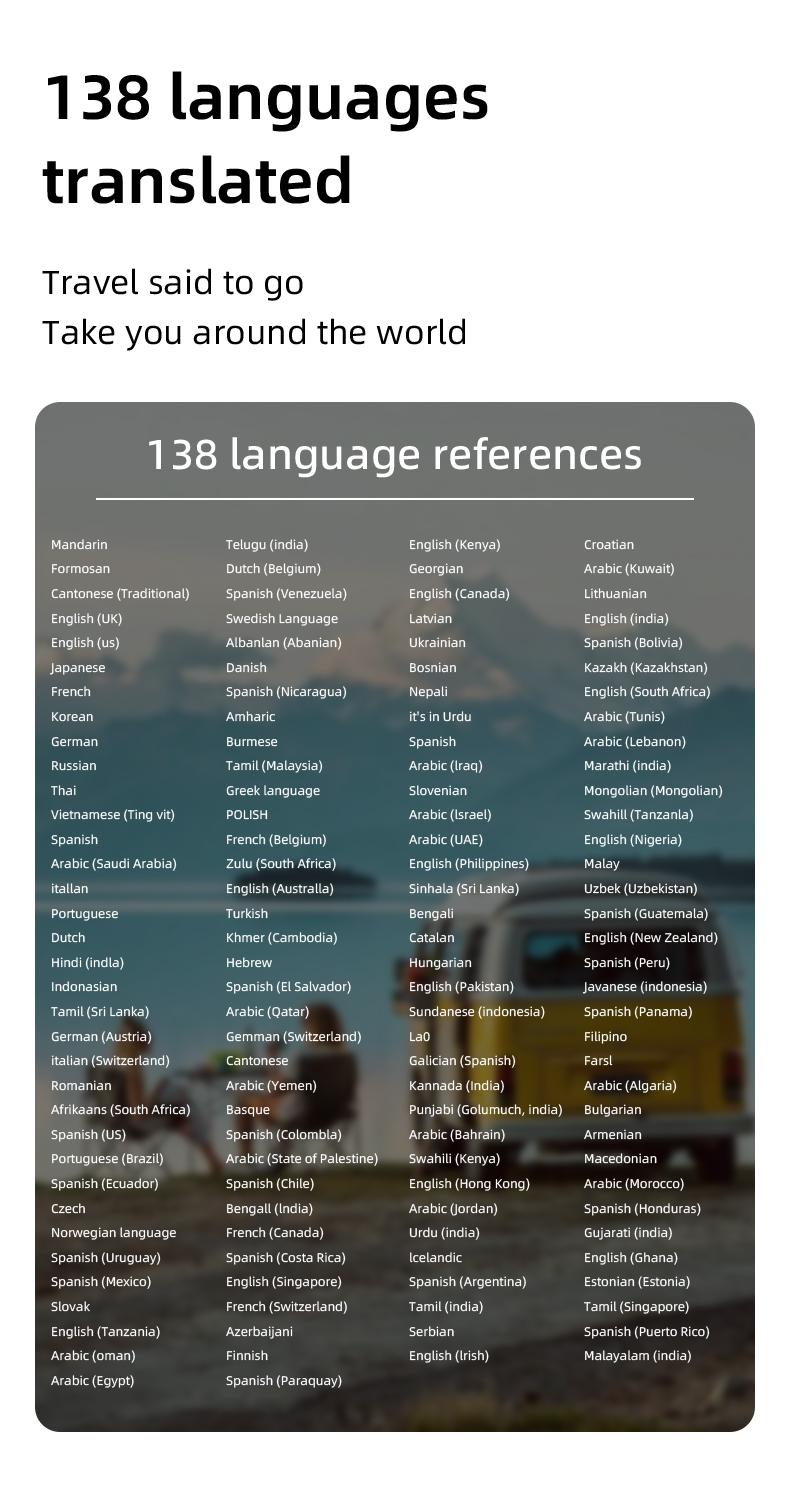
Task: Click the "138 language references" heading
Action: pos(394,454)
